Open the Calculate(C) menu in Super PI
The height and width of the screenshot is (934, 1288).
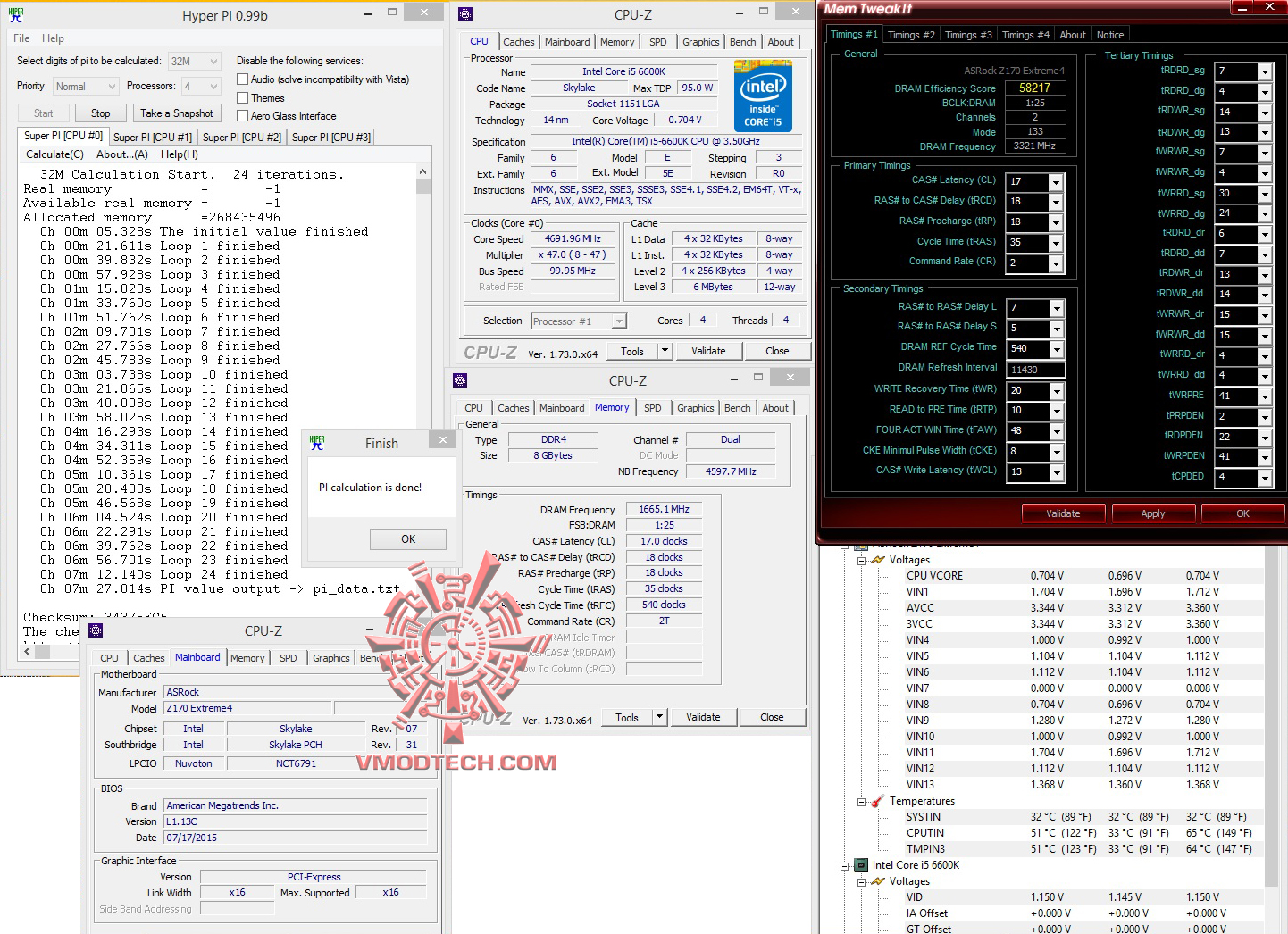[54, 154]
